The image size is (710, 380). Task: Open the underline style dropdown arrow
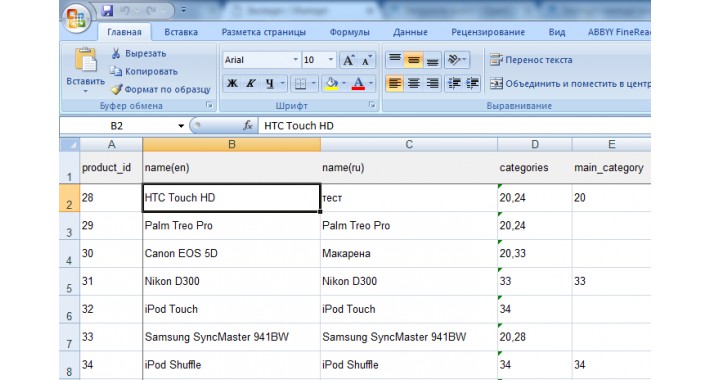[x=283, y=83]
